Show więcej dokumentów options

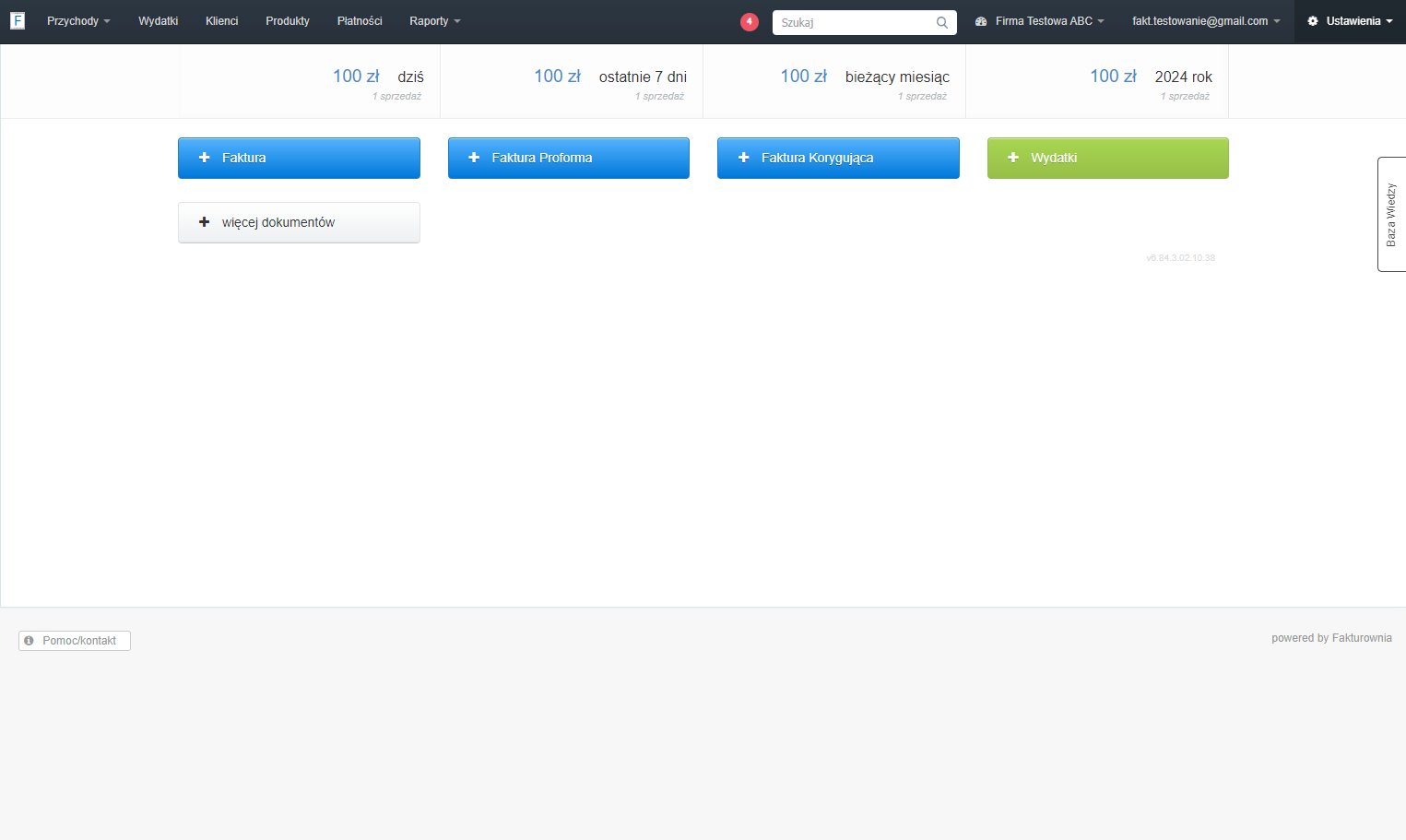[299, 222]
